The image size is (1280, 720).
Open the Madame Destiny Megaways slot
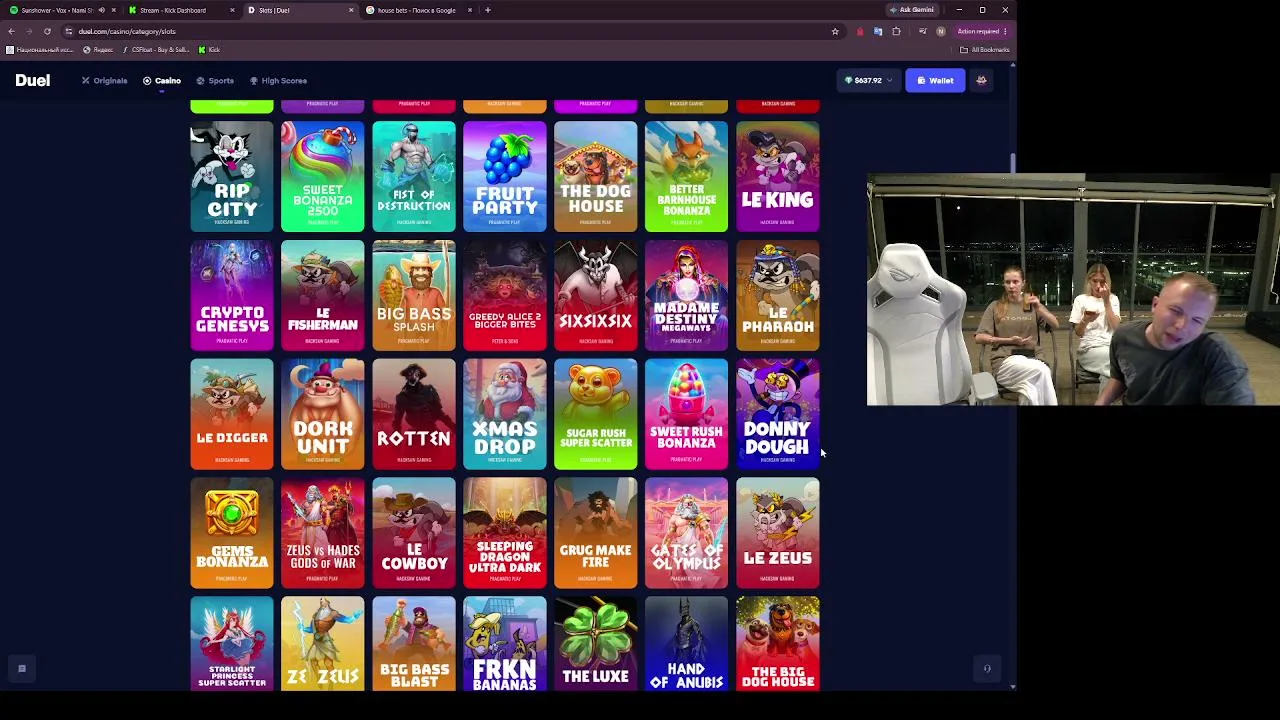[x=687, y=295]
